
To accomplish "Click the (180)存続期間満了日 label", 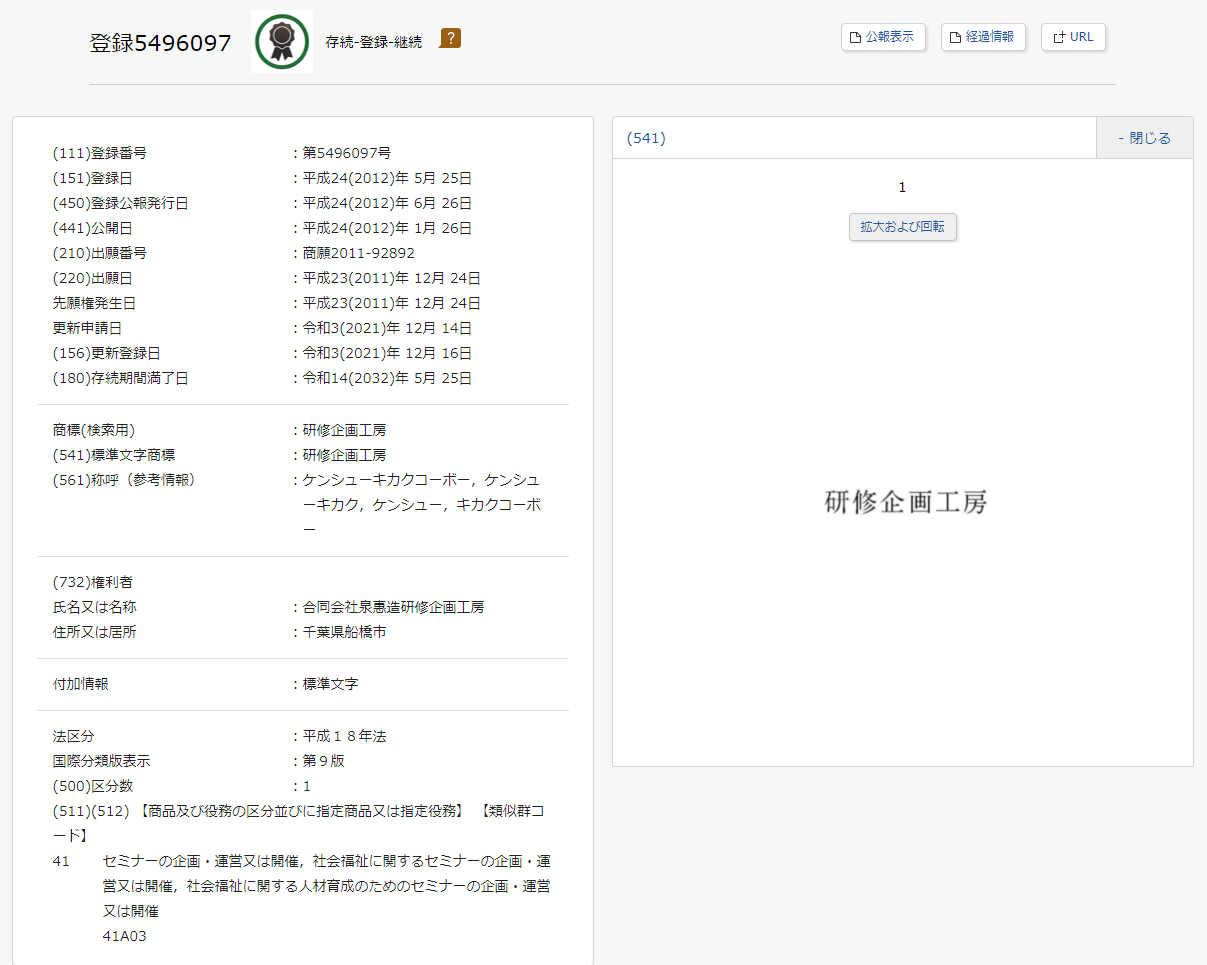I will 120,378.
